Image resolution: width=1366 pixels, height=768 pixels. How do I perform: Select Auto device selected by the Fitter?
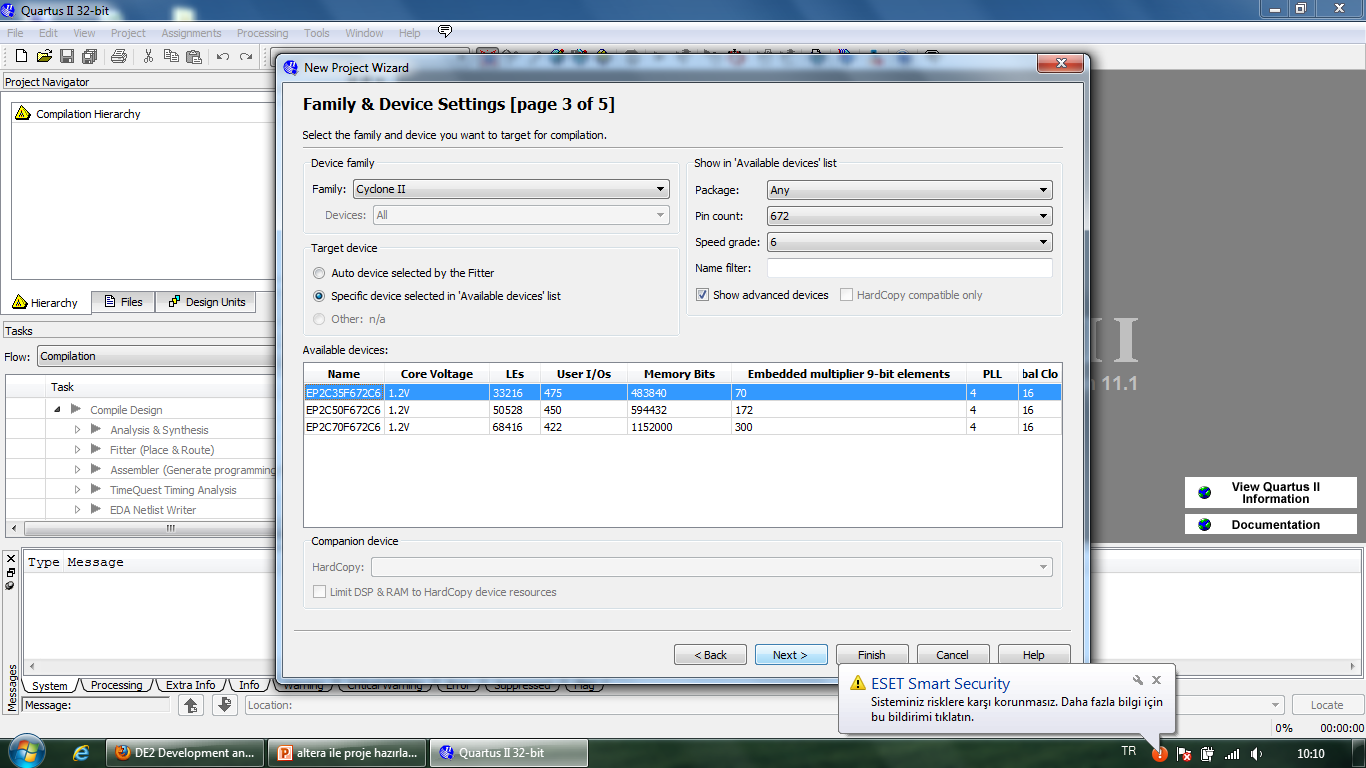tap(403, 273)
